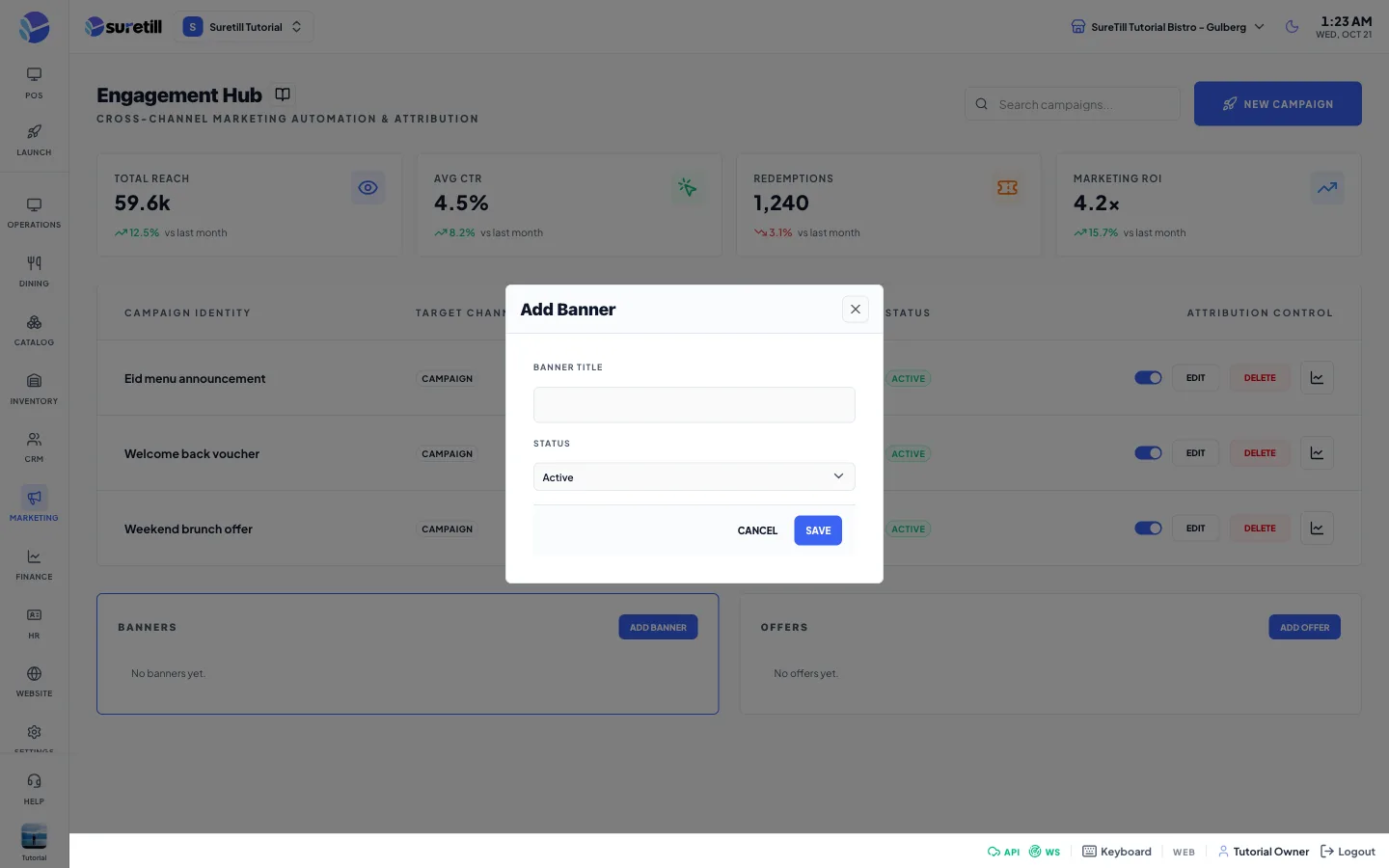Image resolution: width=1389 pixels, height=868 pixels.
Task: Click the Search campaigns field
Action: pos(1073,104)
